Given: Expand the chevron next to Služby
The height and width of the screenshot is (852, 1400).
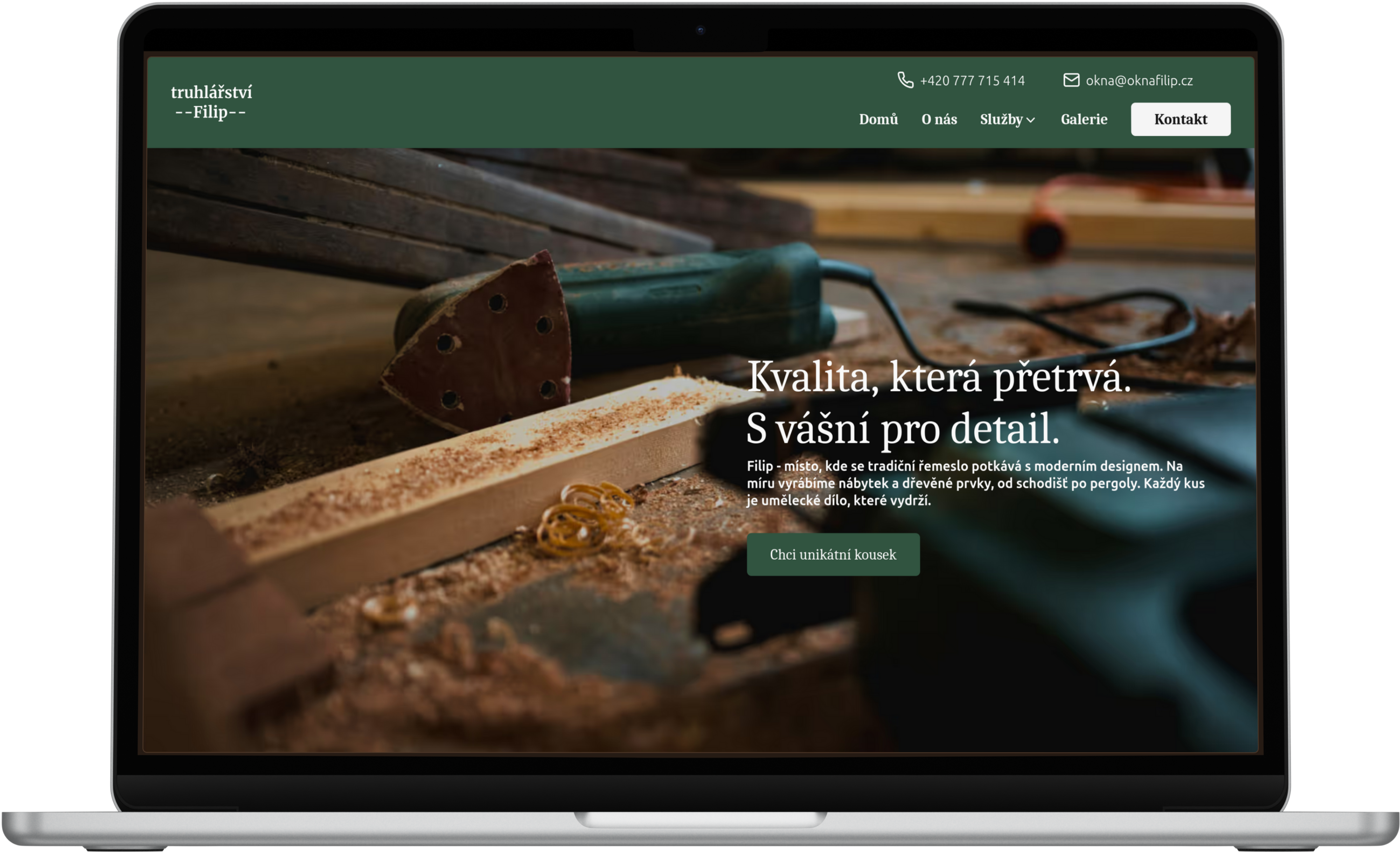Looking at the screenshot, I should [1031, 120].
